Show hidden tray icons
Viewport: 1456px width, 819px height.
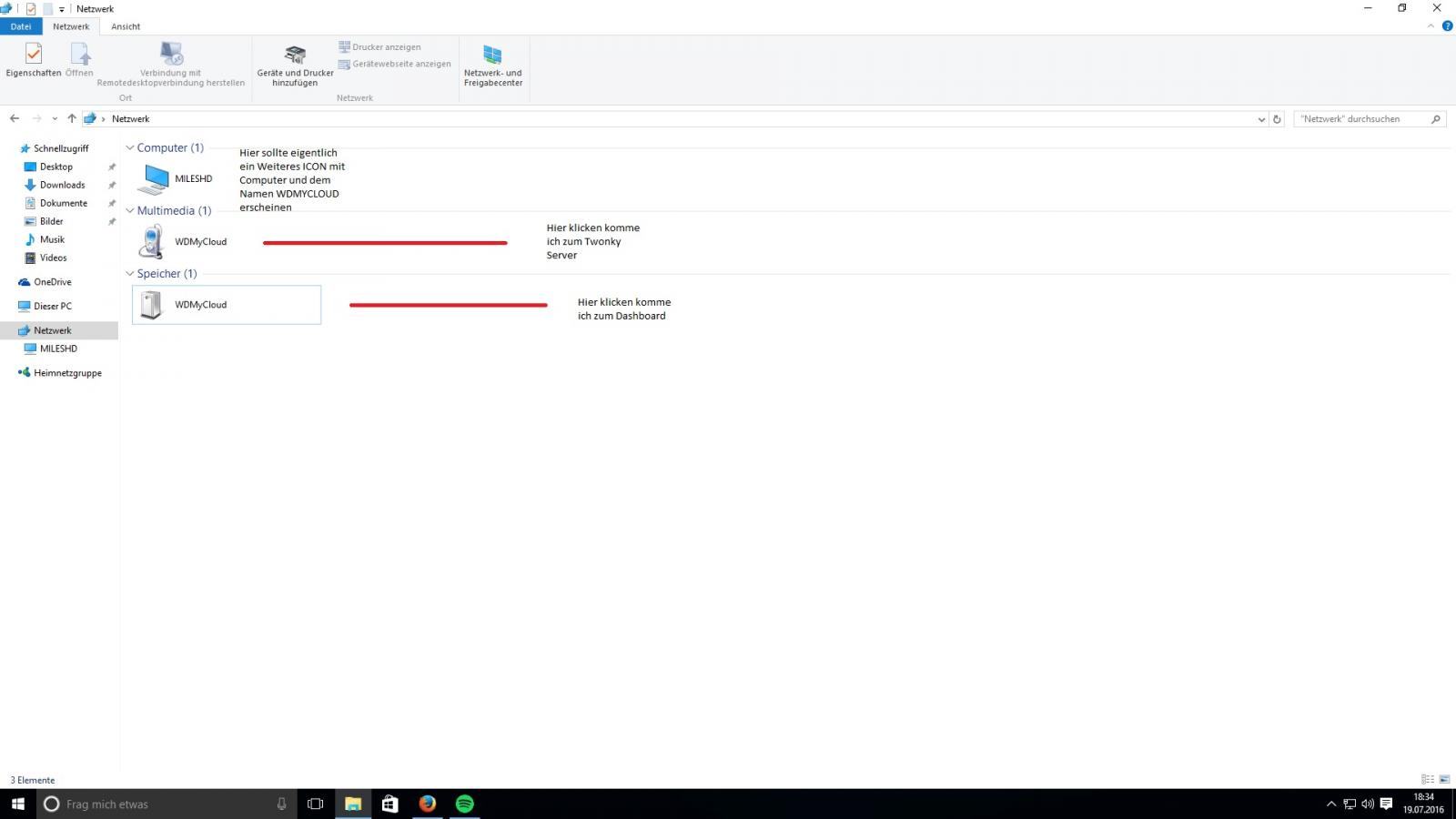click(1330, 804)
